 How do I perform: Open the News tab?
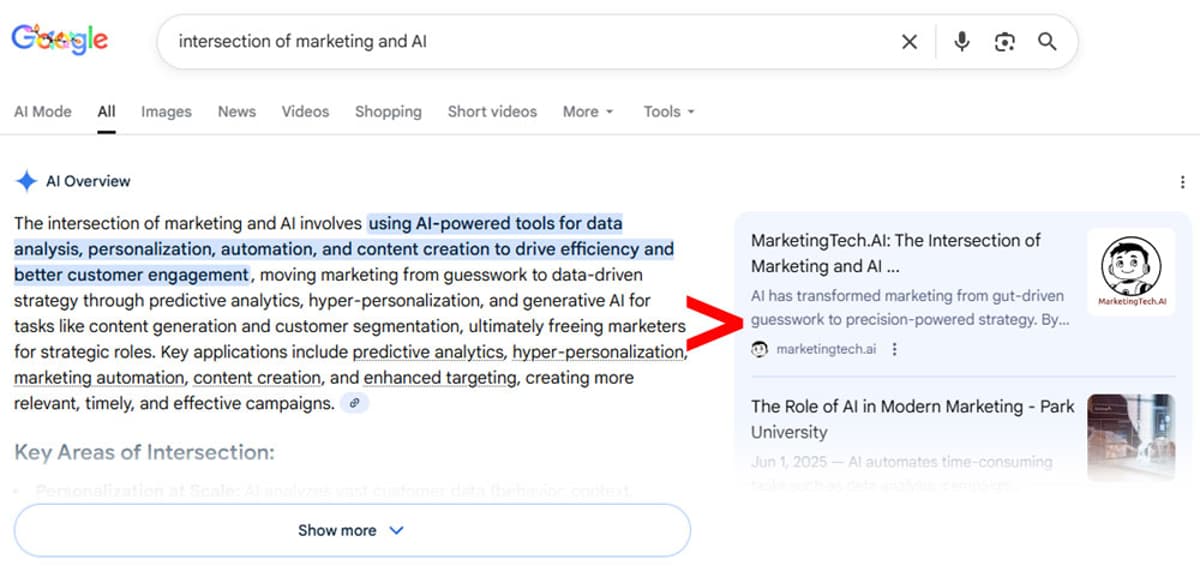(x=237, y=111)
